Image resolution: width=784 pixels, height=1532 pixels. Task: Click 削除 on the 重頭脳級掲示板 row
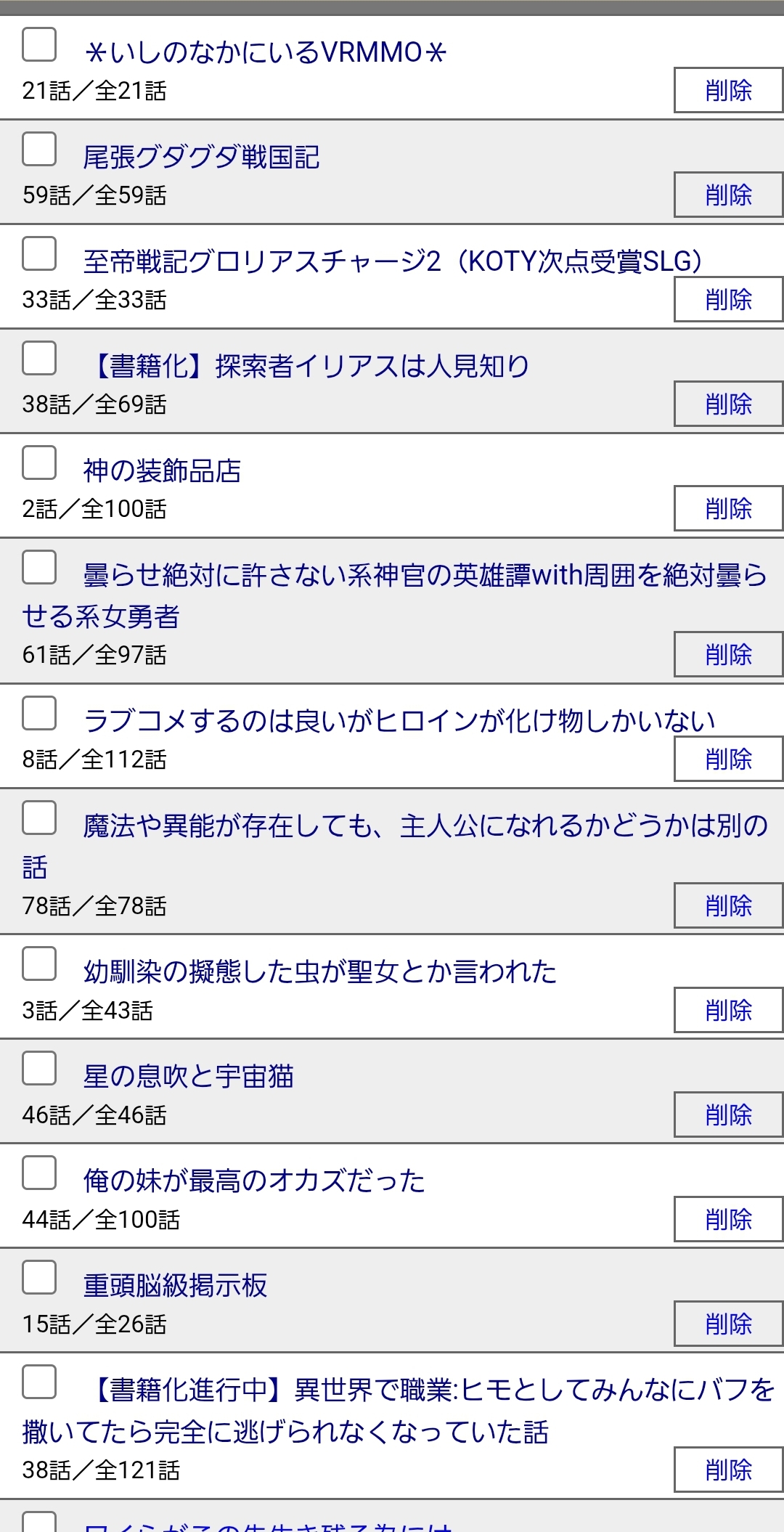tap(728, 1324)
